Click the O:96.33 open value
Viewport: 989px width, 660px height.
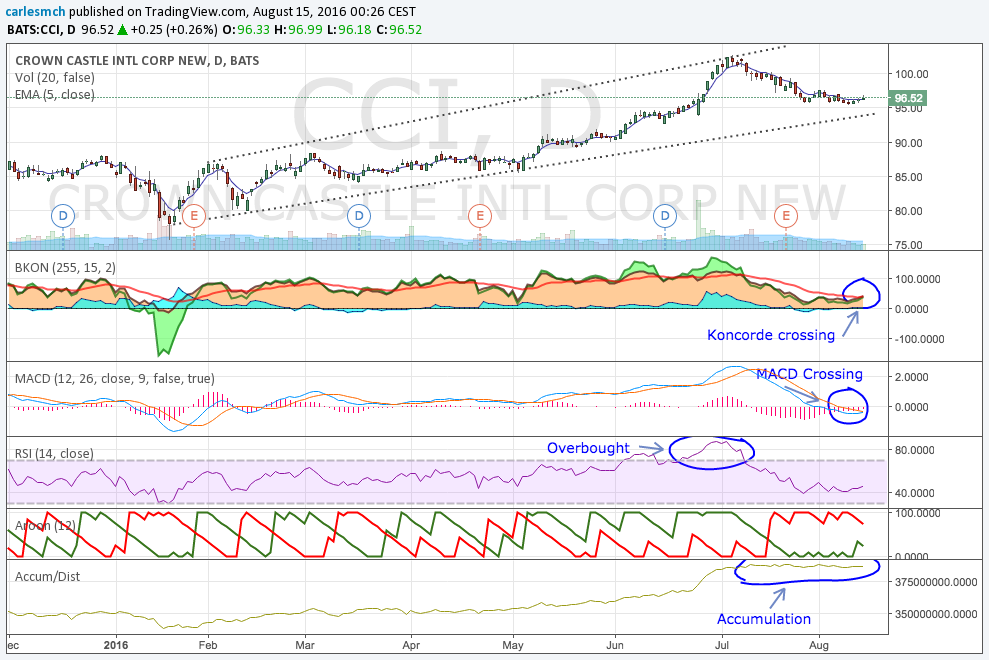point(245,30)
